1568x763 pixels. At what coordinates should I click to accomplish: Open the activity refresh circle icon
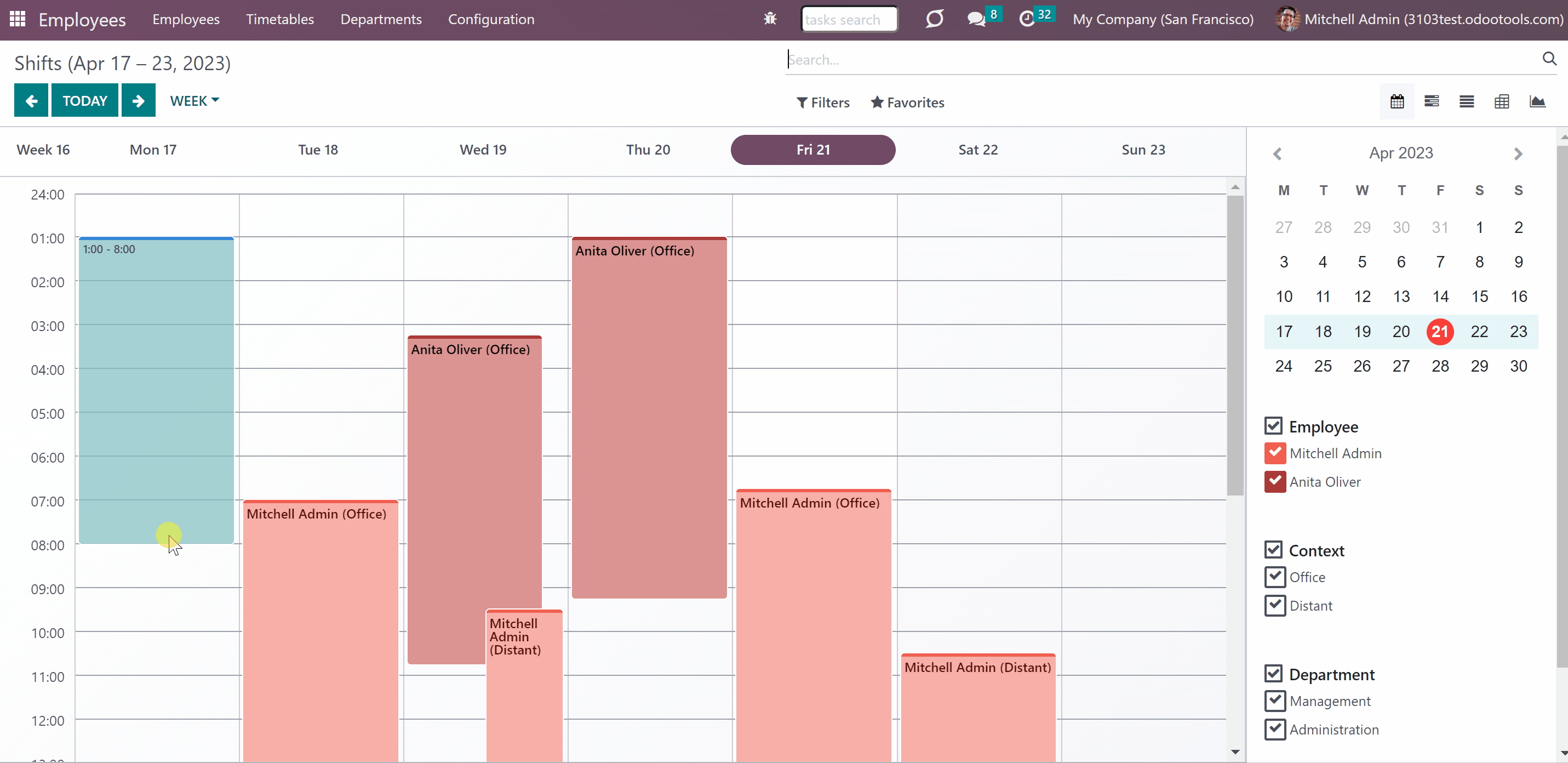[934, 19]
